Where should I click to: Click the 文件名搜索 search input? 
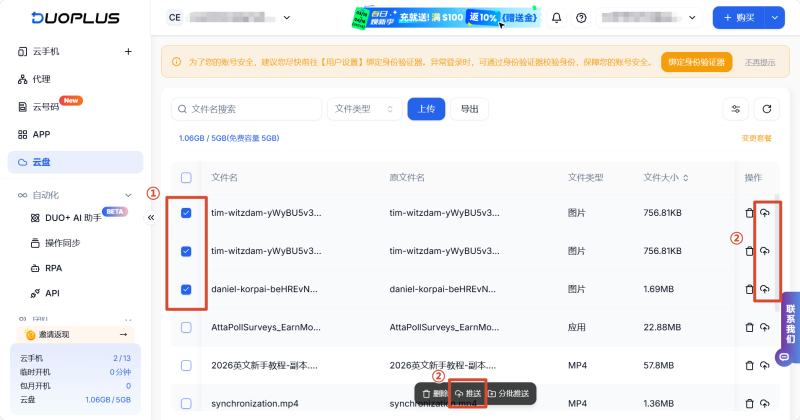246,109
